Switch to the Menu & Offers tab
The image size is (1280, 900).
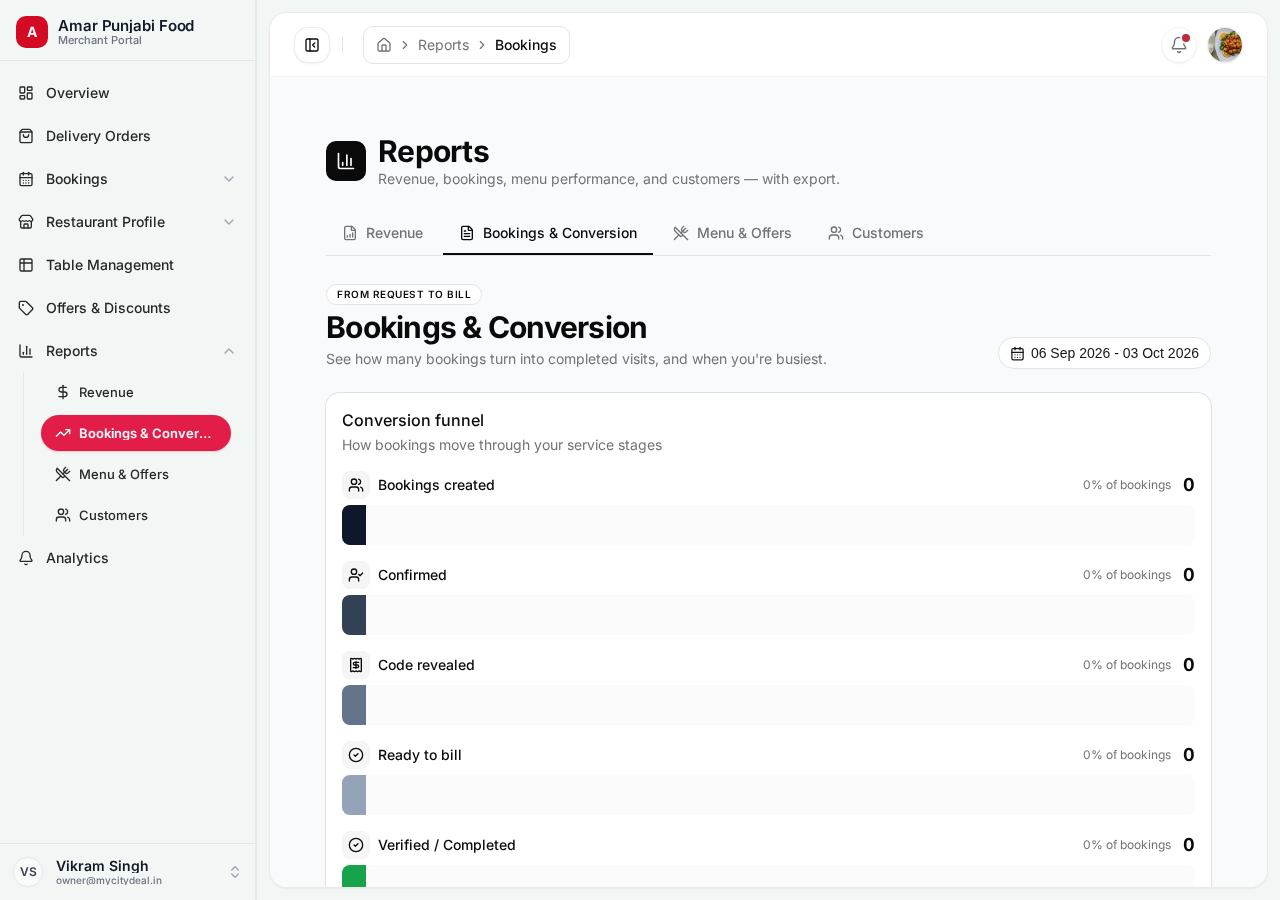click(732, 233)
